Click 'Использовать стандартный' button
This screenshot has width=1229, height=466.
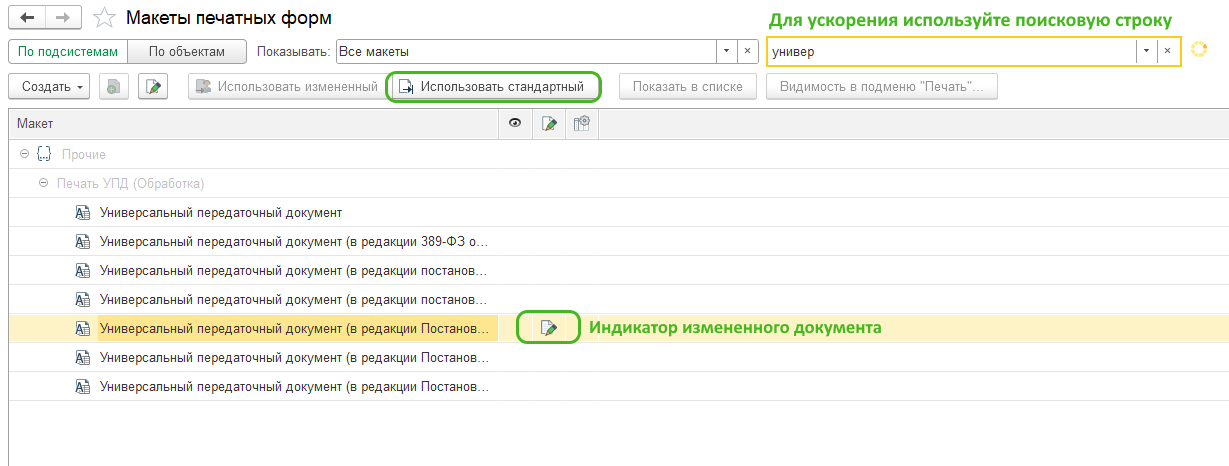click(x=492, y=87)
